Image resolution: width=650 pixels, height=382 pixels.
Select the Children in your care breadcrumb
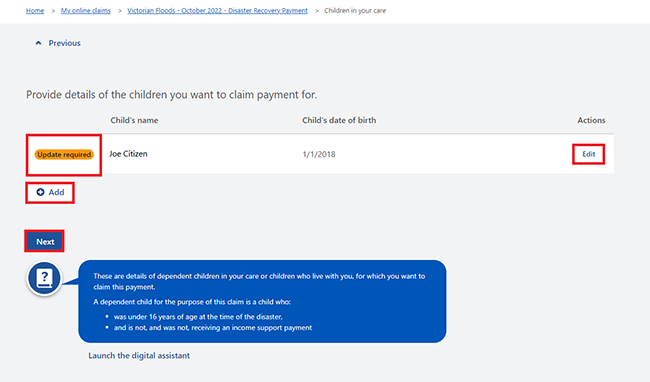tap(355, 11)
